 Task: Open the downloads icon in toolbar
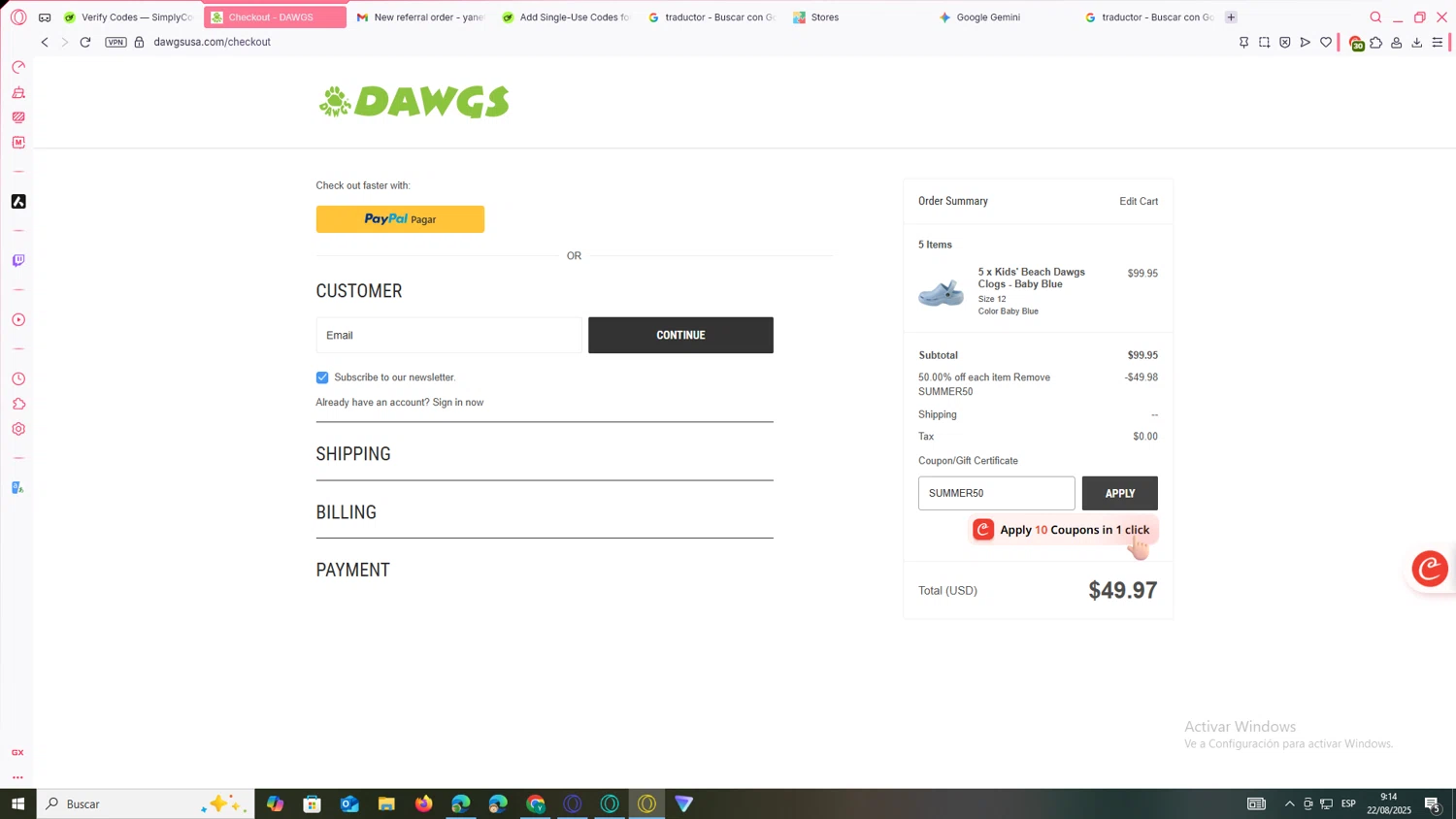click(x=1417, y=43)
